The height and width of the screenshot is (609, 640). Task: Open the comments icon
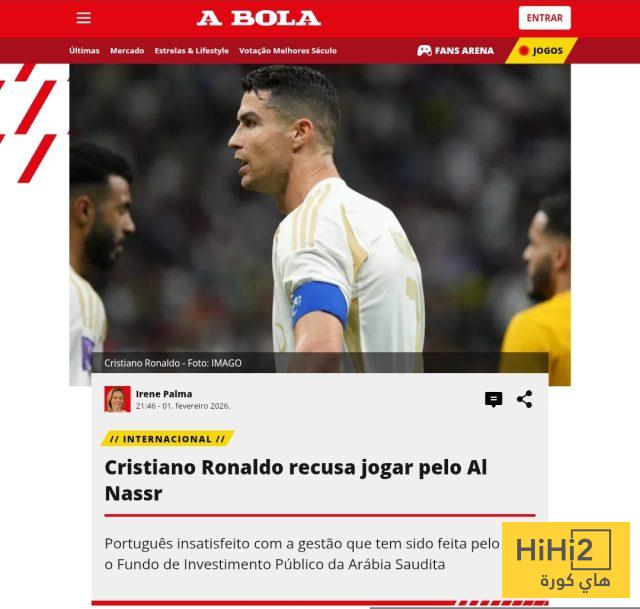click(x=493, y=400)
